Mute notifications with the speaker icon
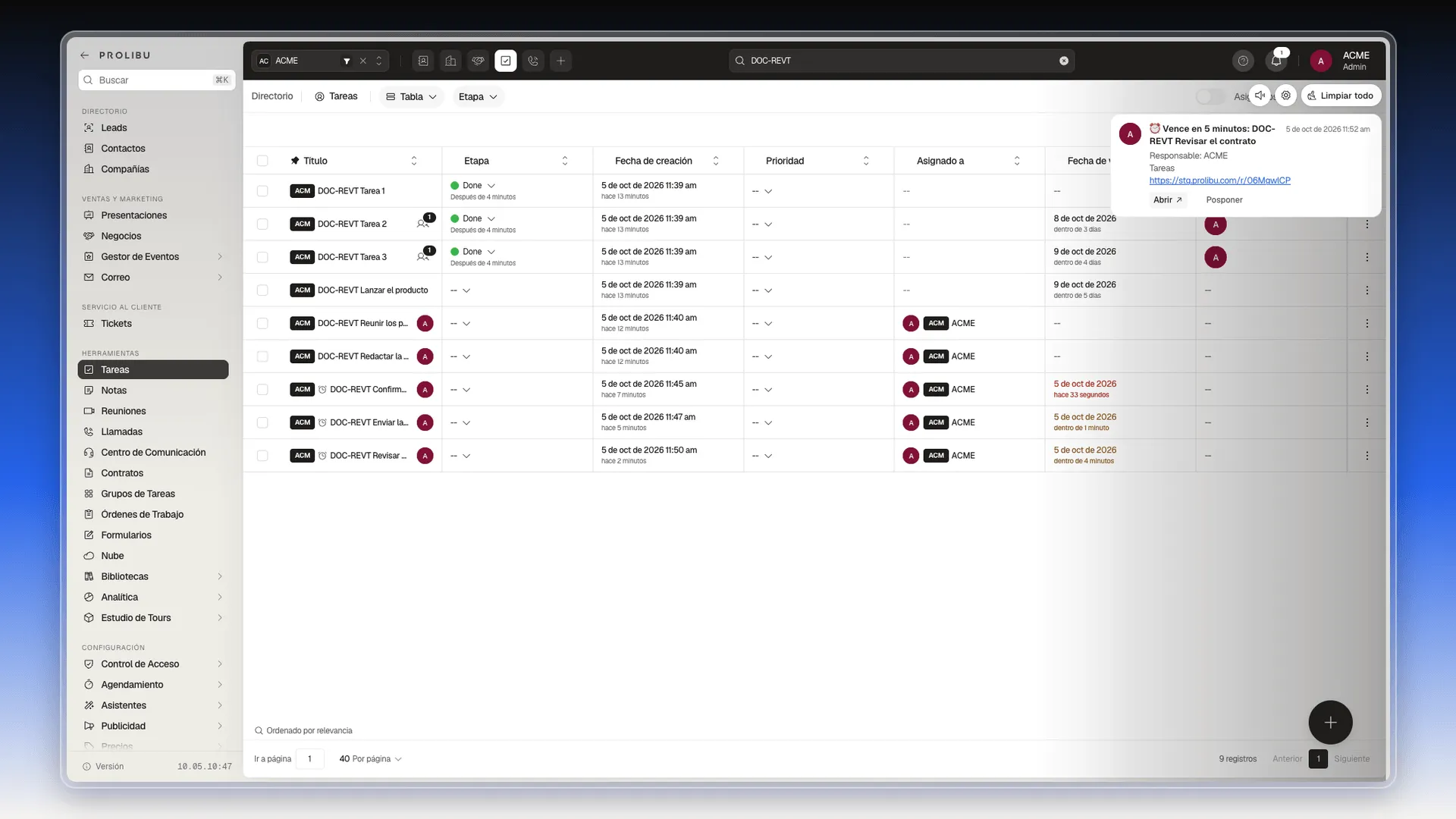The width and height of the screenshot is (1456, 819). click(1260, 96)
